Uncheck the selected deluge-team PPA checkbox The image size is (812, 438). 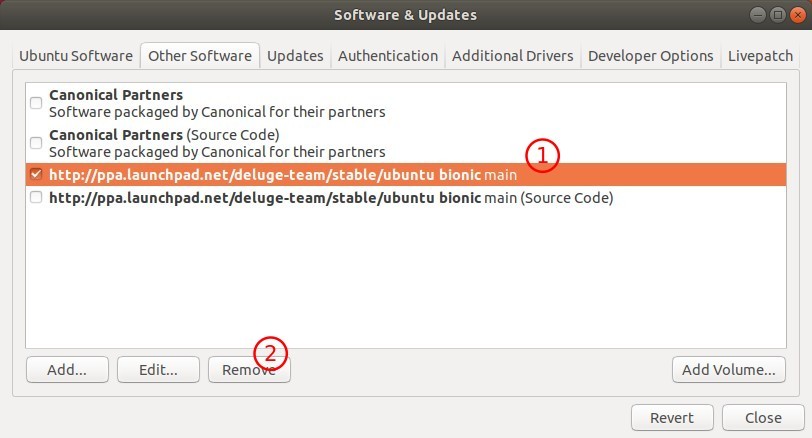36,174
